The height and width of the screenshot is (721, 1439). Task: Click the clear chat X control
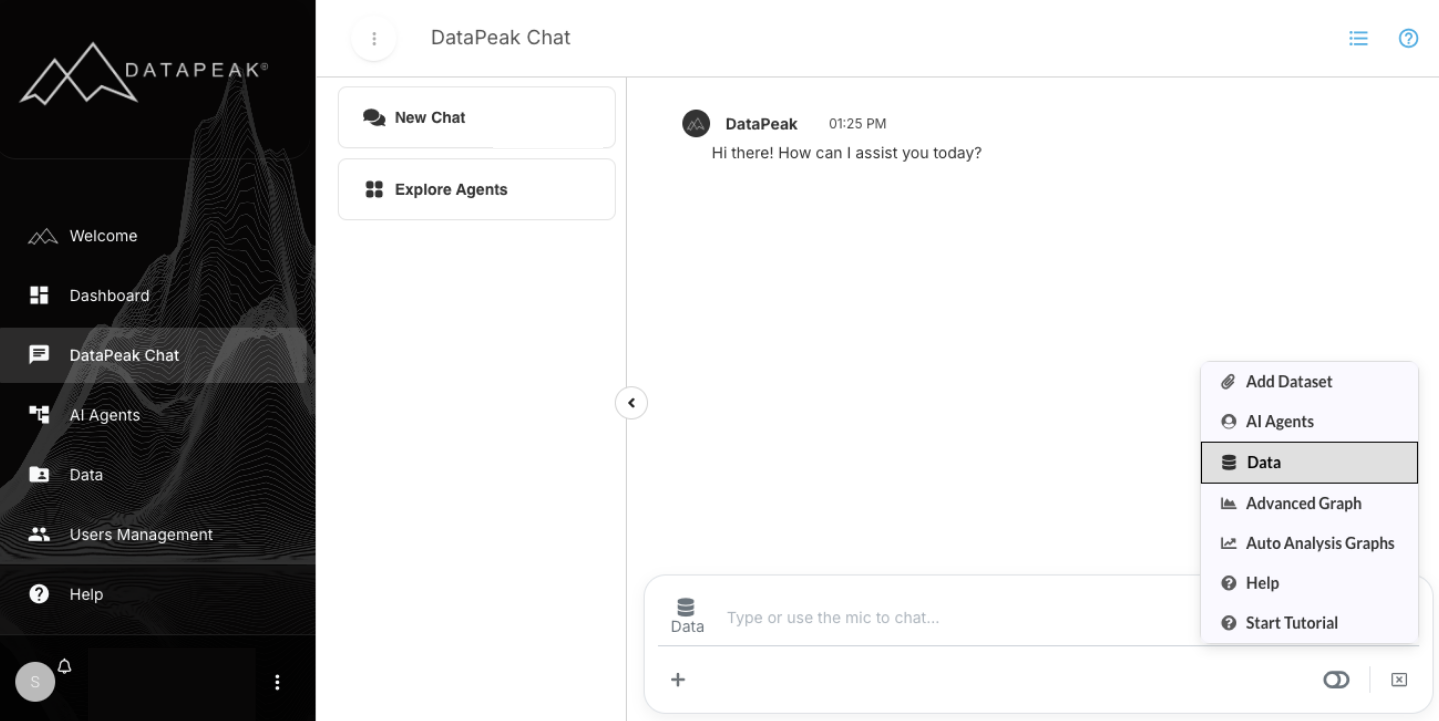point(1398,679)
